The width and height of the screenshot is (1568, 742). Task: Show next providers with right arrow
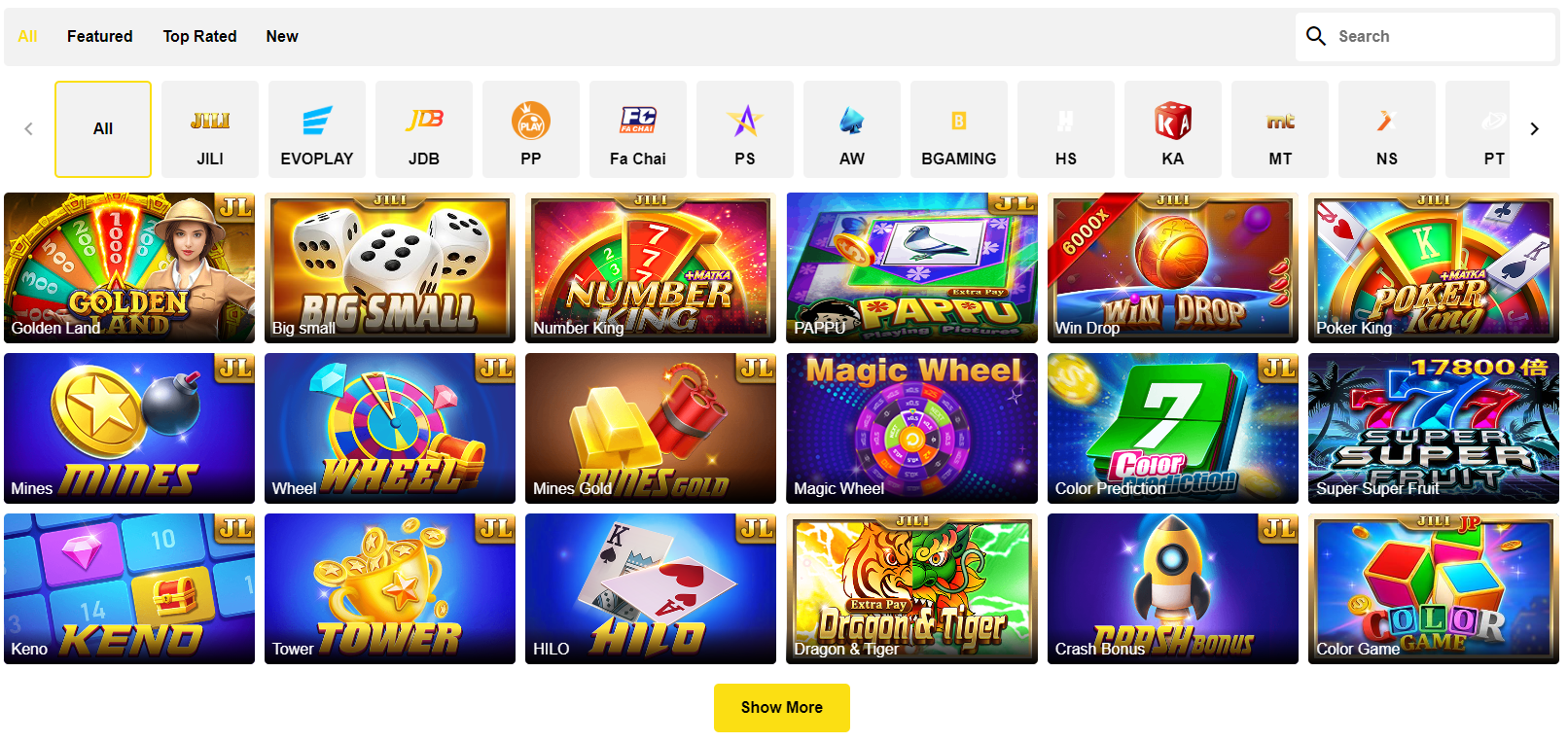1535,128
